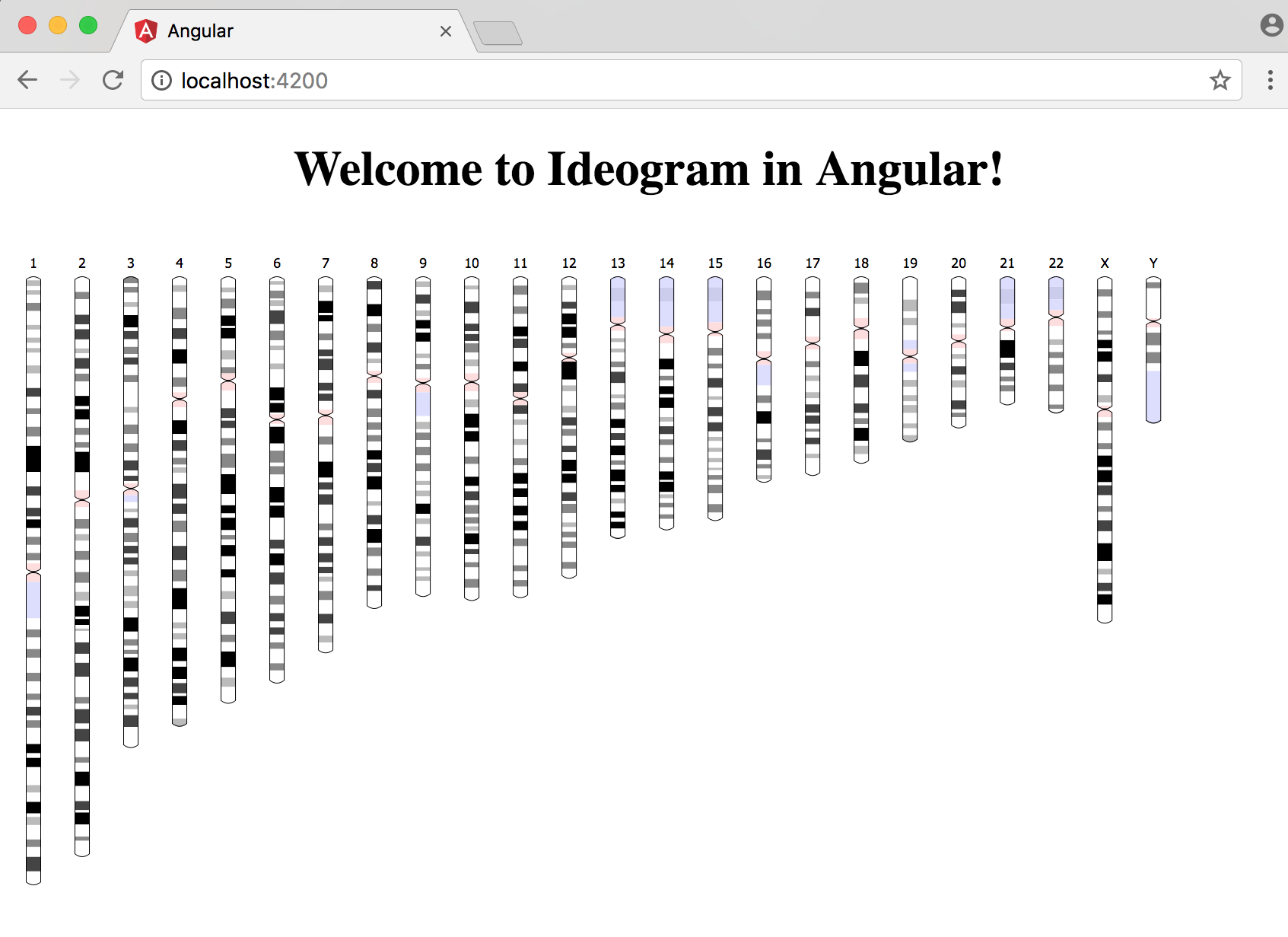Viewport: 1288px width, 937px height.
Task: Select chromosome 18 ideogram
Action: pos(861,369)
